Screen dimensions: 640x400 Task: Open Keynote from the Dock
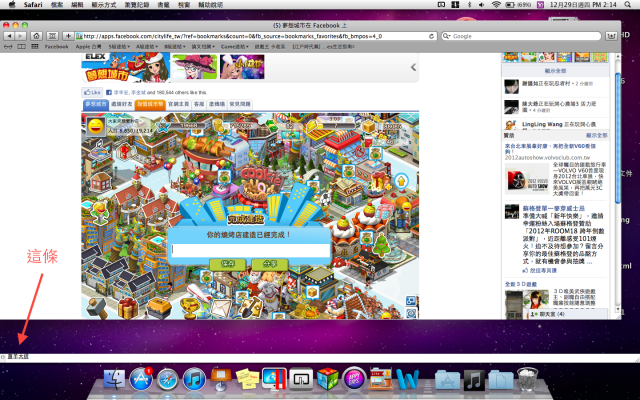(221, 378)
